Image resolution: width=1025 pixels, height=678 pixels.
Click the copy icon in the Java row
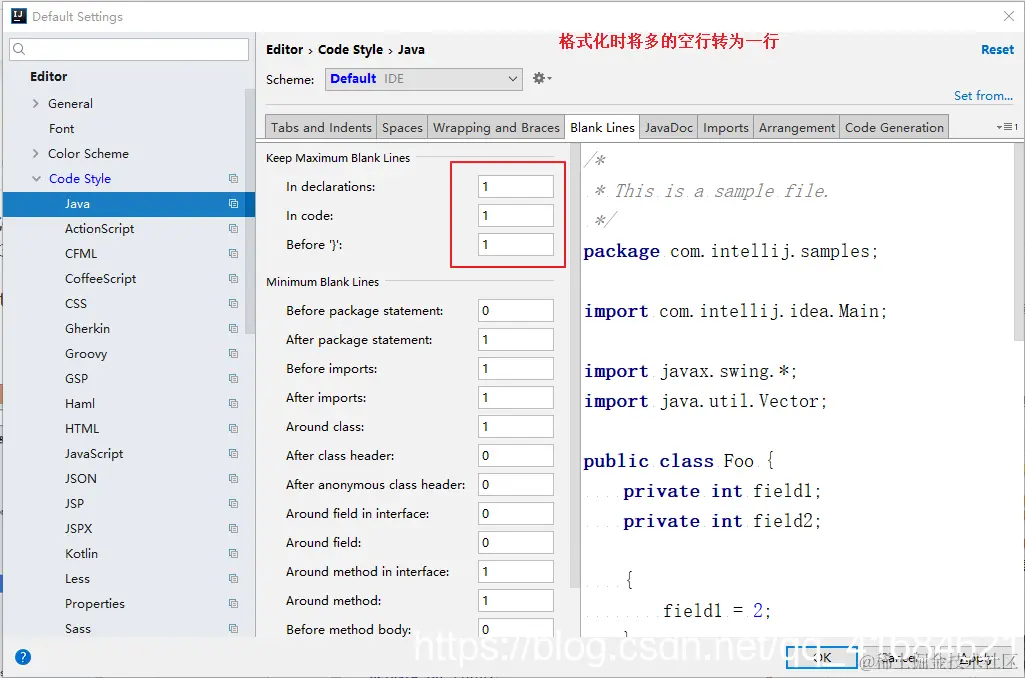[x=233, y=203]
